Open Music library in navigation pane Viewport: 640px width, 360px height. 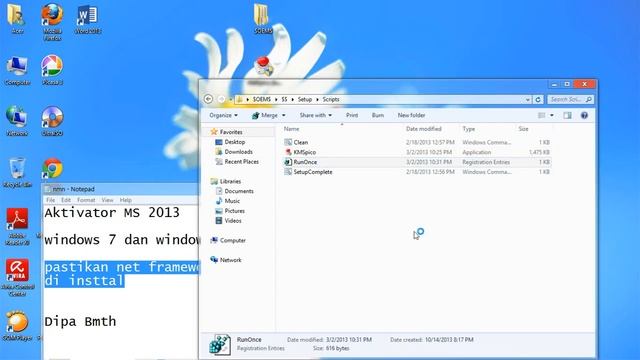232,201
